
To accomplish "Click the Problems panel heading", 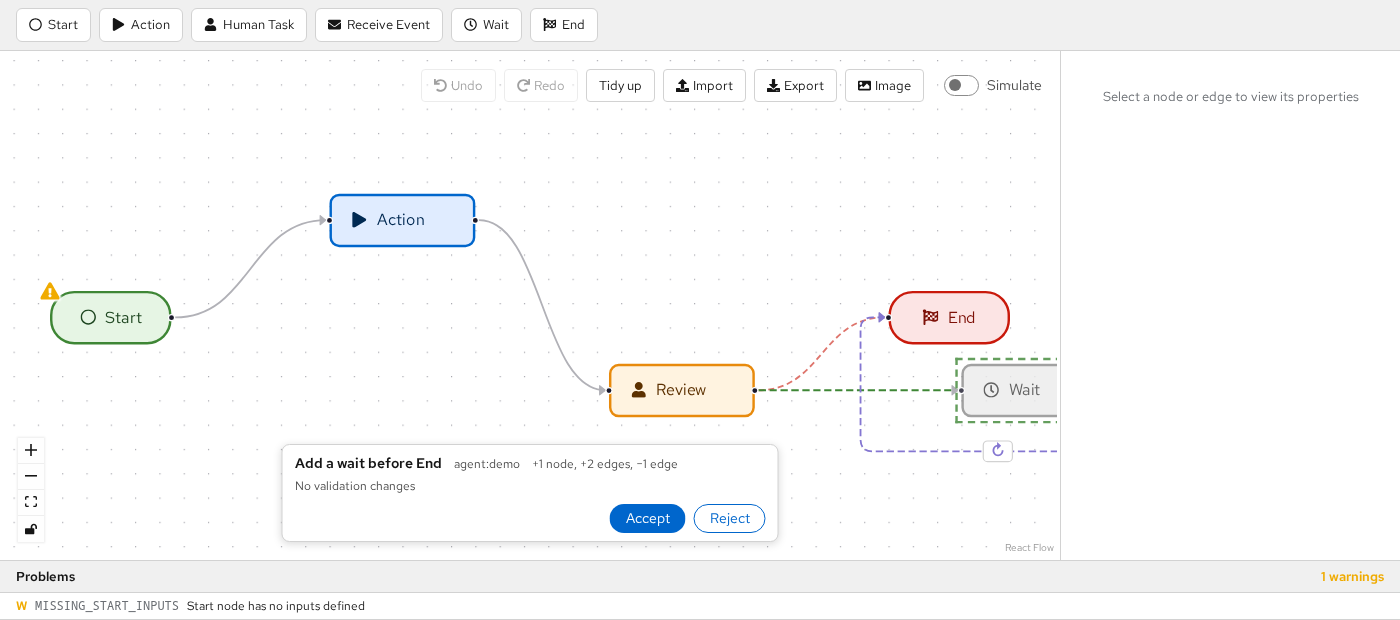I will tap(46, 576).
